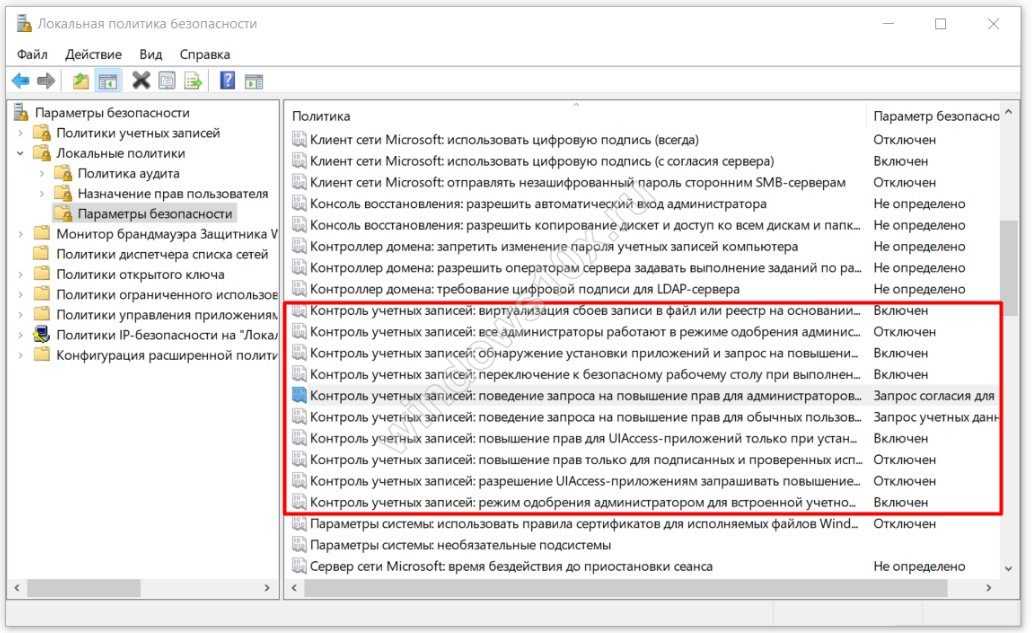The height and width of the screenshot is (633, 1032).
Task: Collapse 'Локальные политики' tree node
Action: pyautogui.click(x=20, y=153)
